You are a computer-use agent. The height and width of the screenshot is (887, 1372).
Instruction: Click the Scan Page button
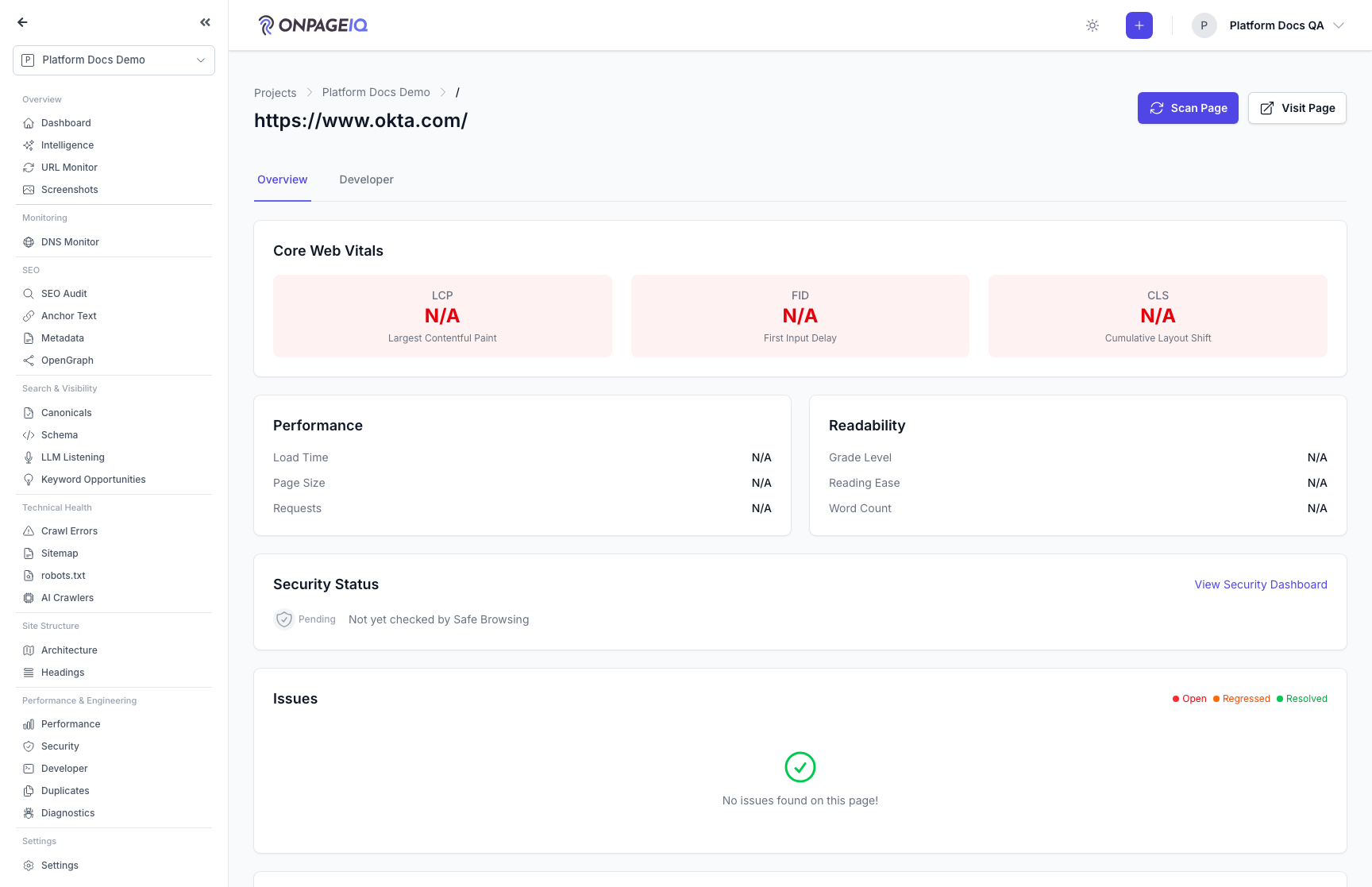click(x=1188, y=108)
